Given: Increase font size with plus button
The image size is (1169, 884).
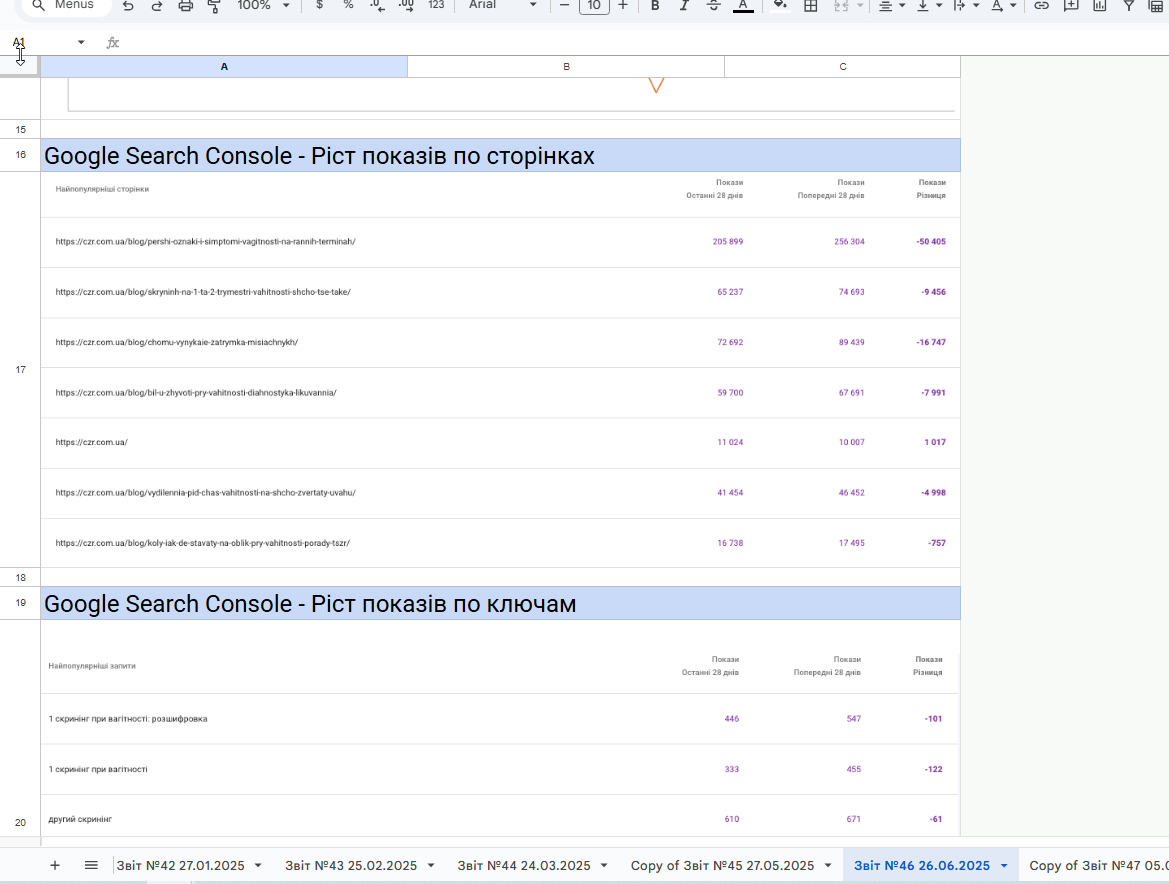Looking at the screenshot, I should tap(623, 5).
